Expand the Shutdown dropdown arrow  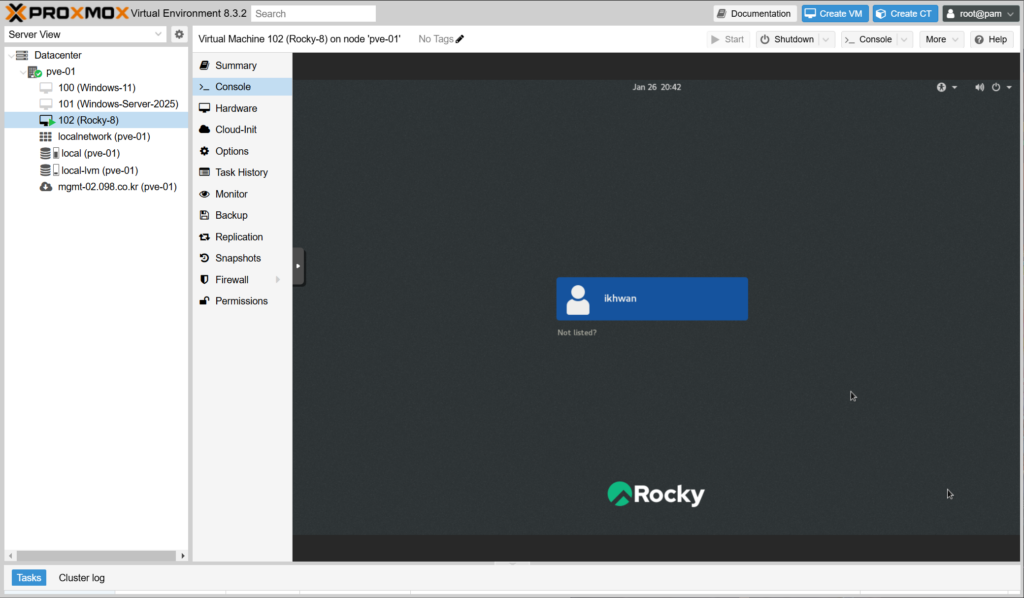(826, 39)
